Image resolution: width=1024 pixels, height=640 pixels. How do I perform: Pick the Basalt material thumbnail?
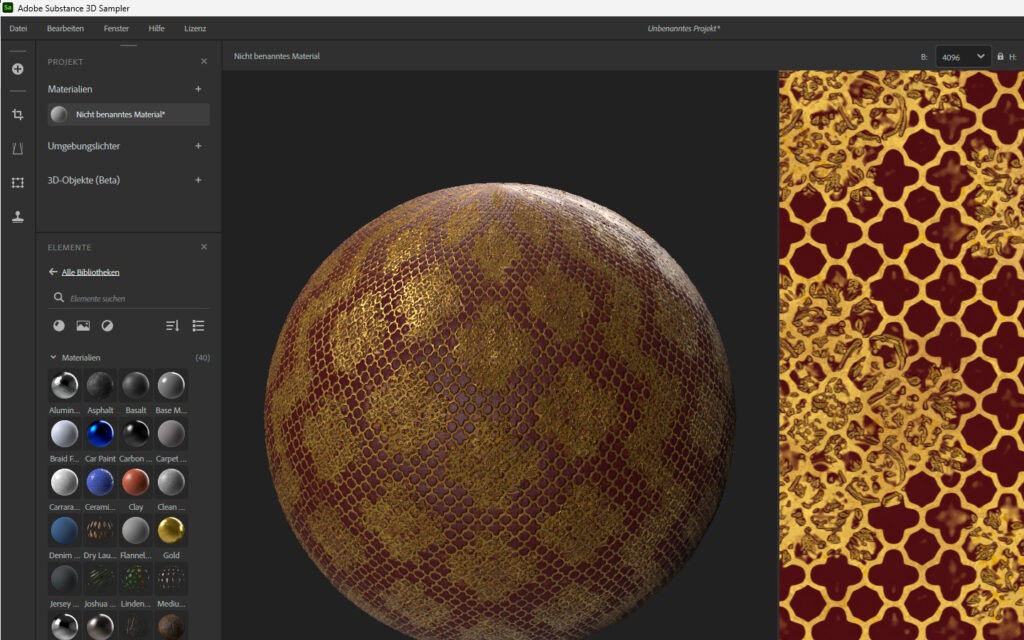tap(135, 385)
